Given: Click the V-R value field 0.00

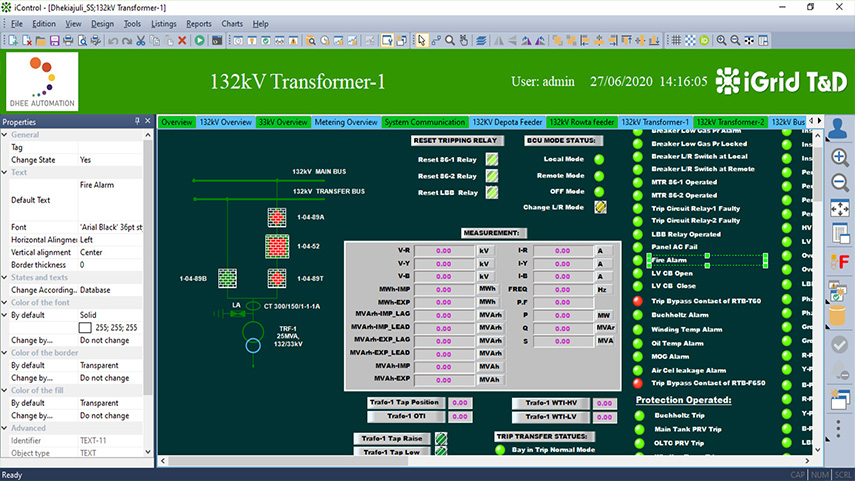Looking at the screenshot, I should click(x=444, y=251).
